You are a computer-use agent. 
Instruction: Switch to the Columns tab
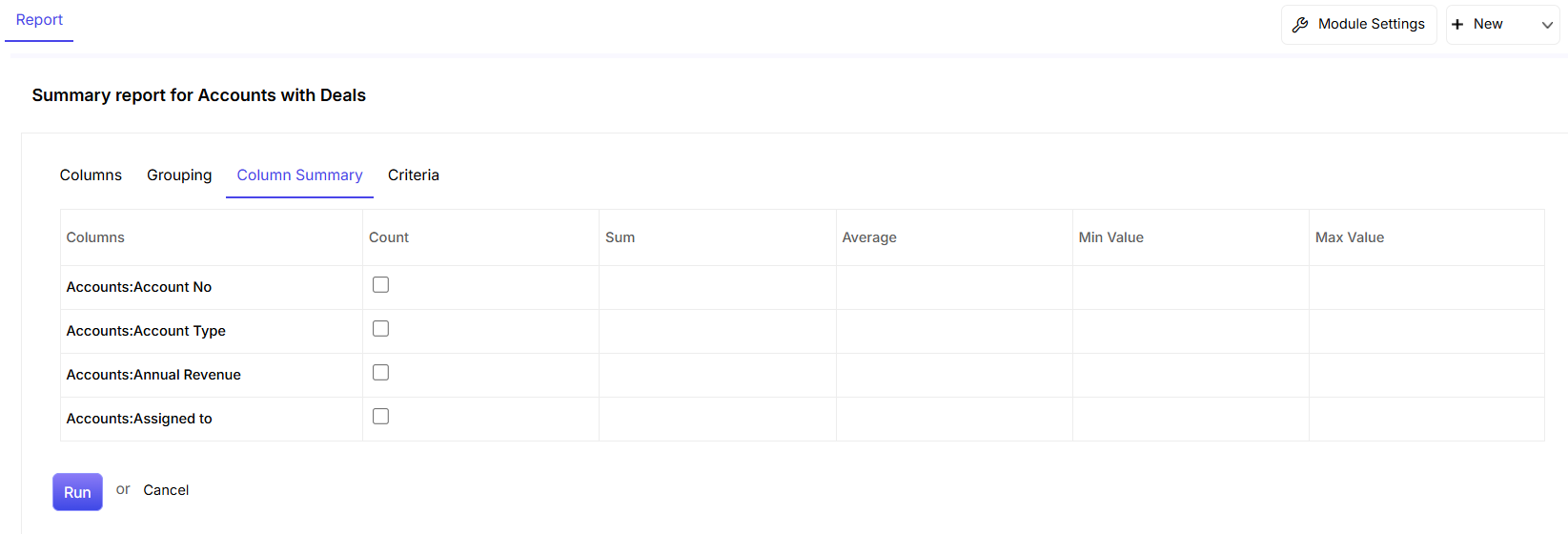click(91, 175)
